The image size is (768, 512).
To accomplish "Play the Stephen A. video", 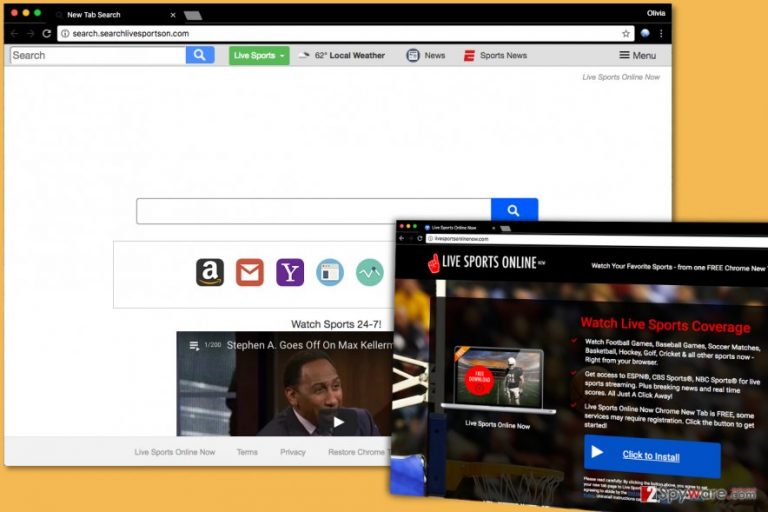I will 338,422.
